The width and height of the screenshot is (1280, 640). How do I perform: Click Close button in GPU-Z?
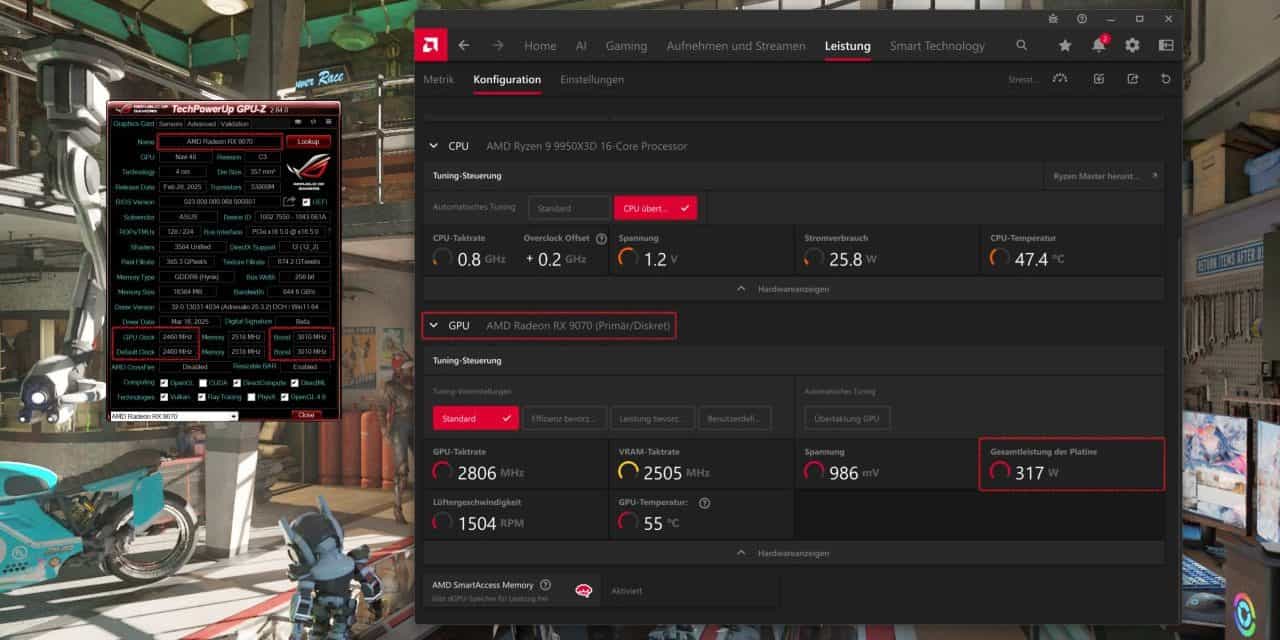point(307,415)
